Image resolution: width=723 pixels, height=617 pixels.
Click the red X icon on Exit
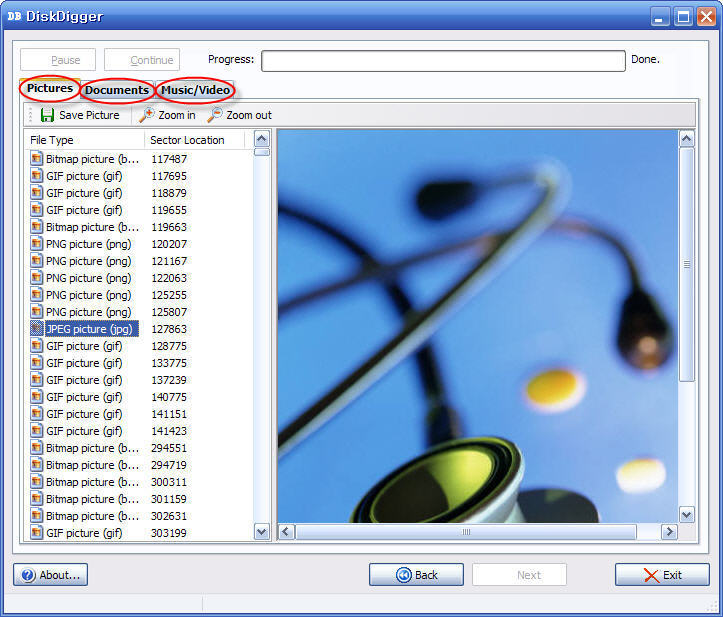651,575
